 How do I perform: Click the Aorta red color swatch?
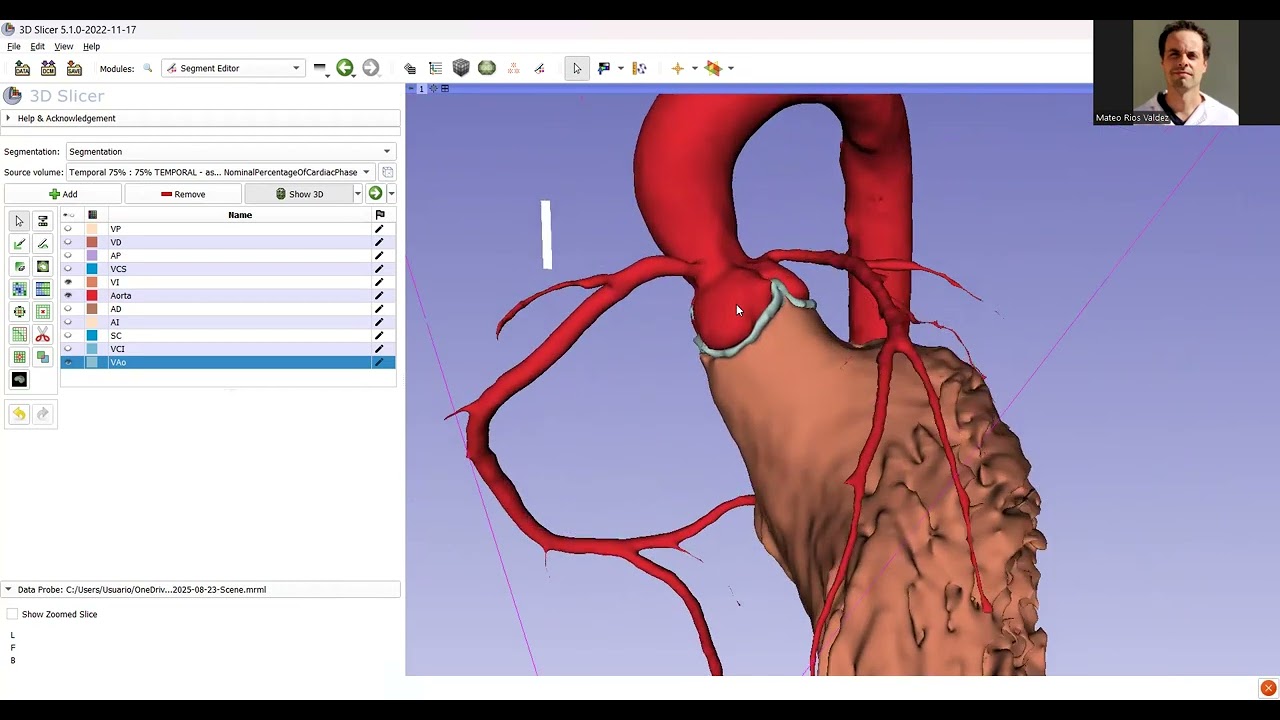92,296
